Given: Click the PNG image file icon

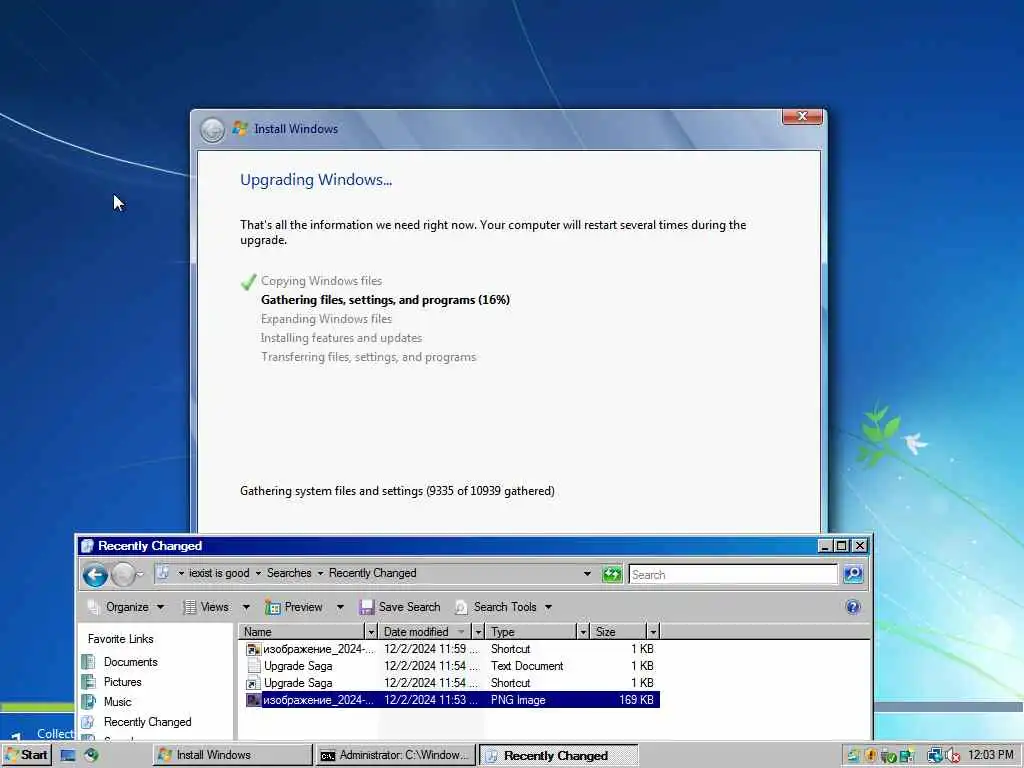Looking at the screenshot, I should point(253,700).
